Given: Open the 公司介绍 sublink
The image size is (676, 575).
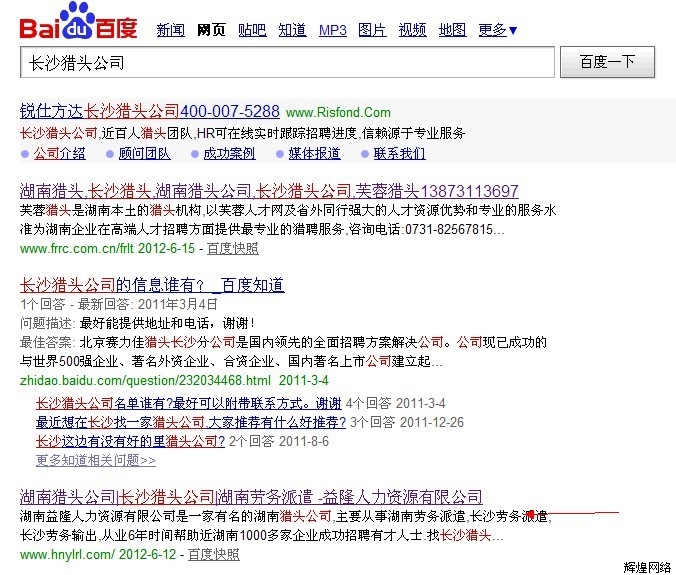Looking at the screenshot, I should point(59,153).
